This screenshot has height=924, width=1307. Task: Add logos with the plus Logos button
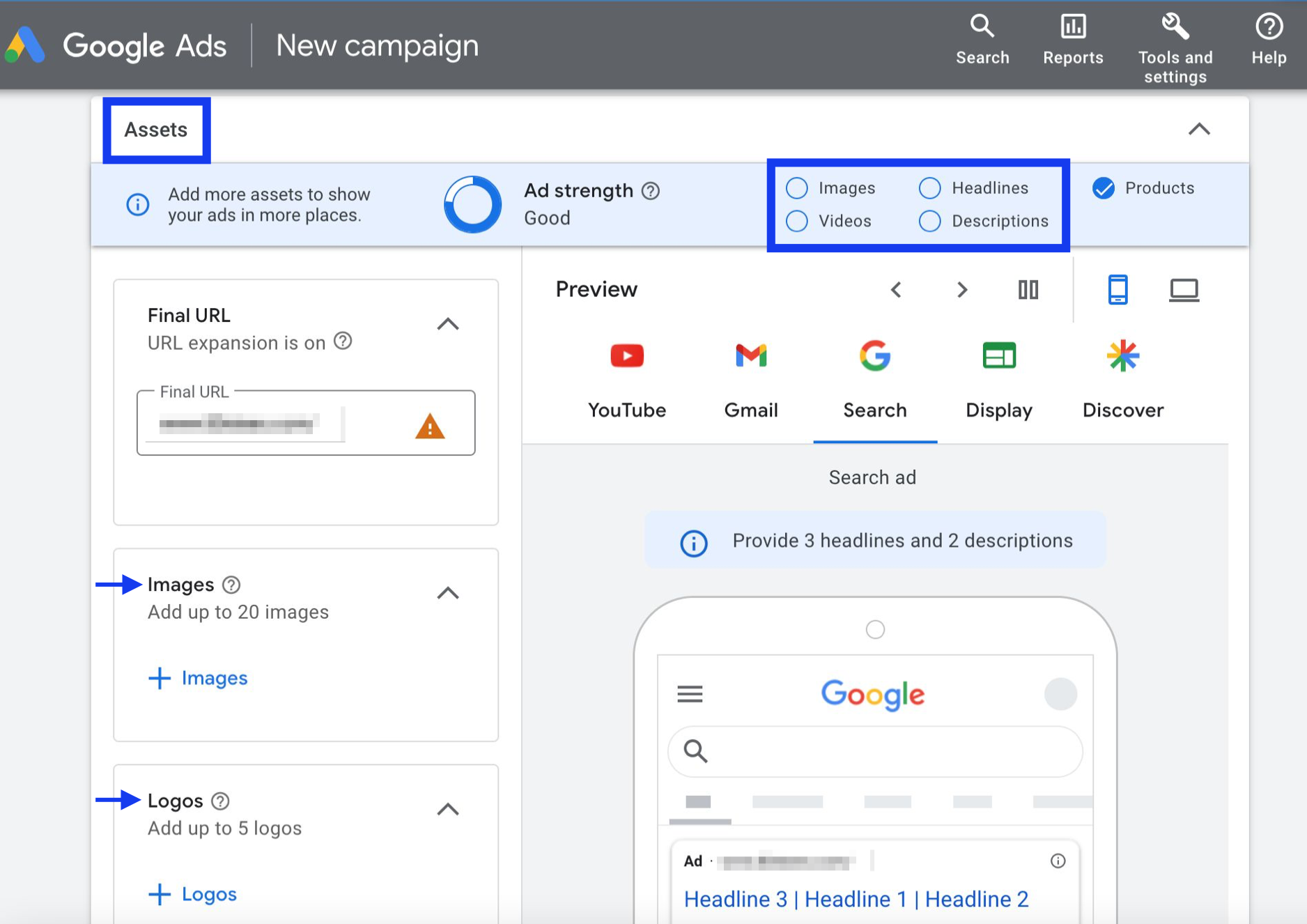(x=192, y=894)
